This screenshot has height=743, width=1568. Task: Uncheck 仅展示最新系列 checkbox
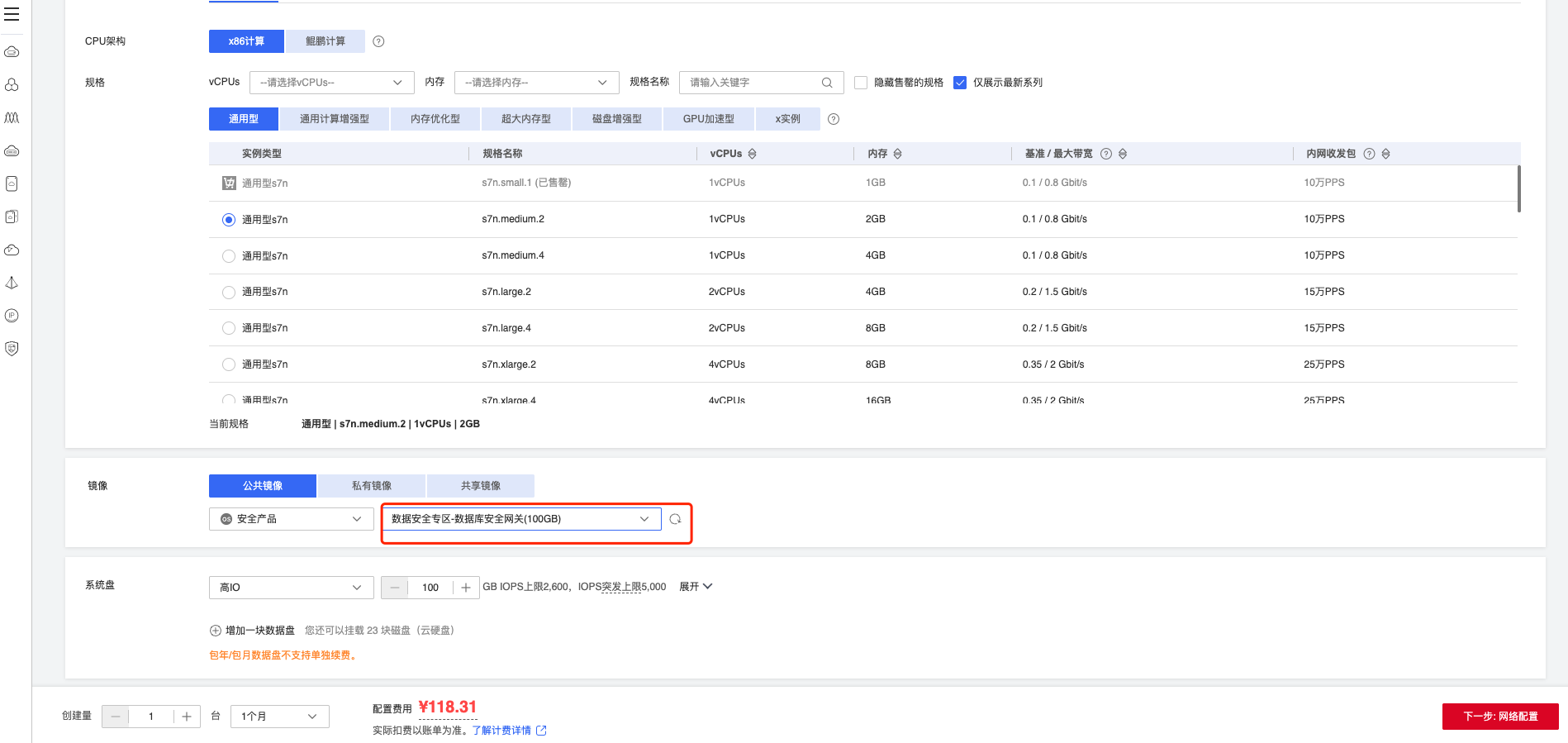click(960, 83)
